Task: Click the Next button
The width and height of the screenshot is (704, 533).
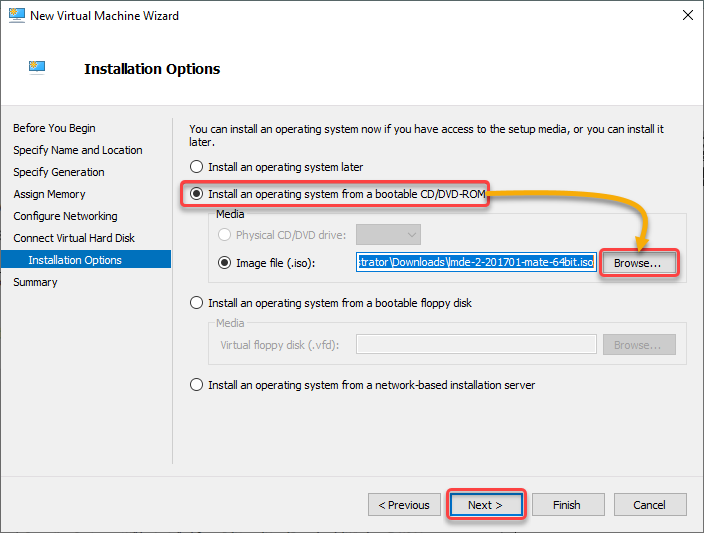Action: [x=486, y=505]
